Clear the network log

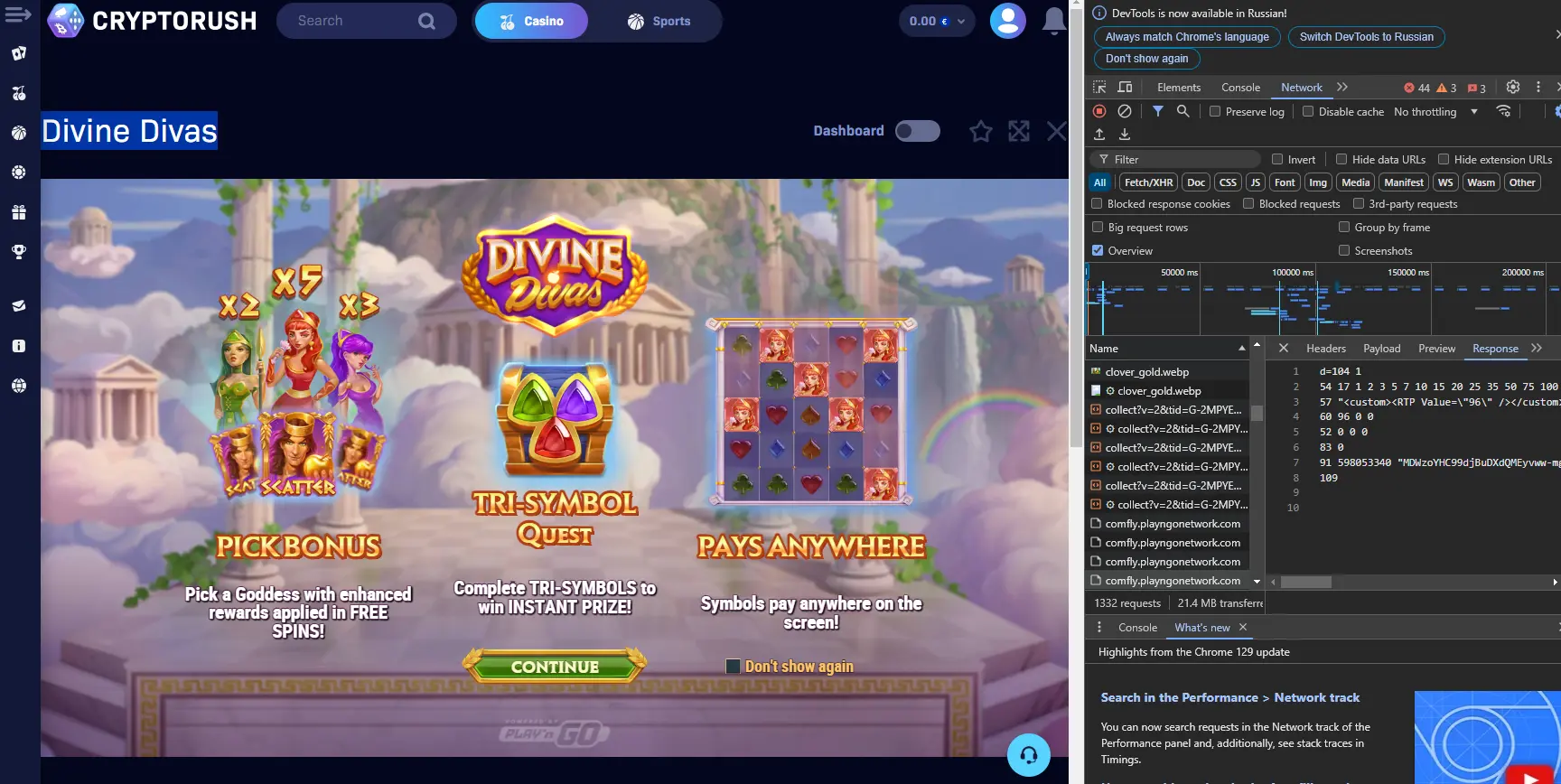[1125, 111]
